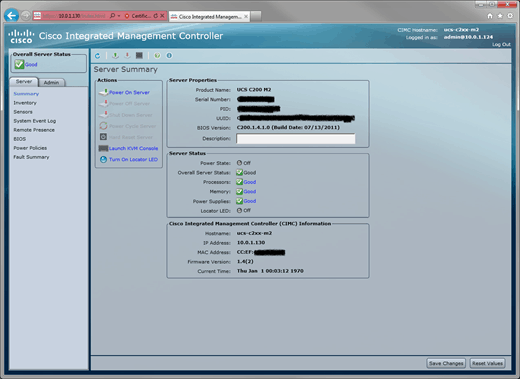520x379 pixels.
Task: Click the Power On Server action link
Action: 129,92
